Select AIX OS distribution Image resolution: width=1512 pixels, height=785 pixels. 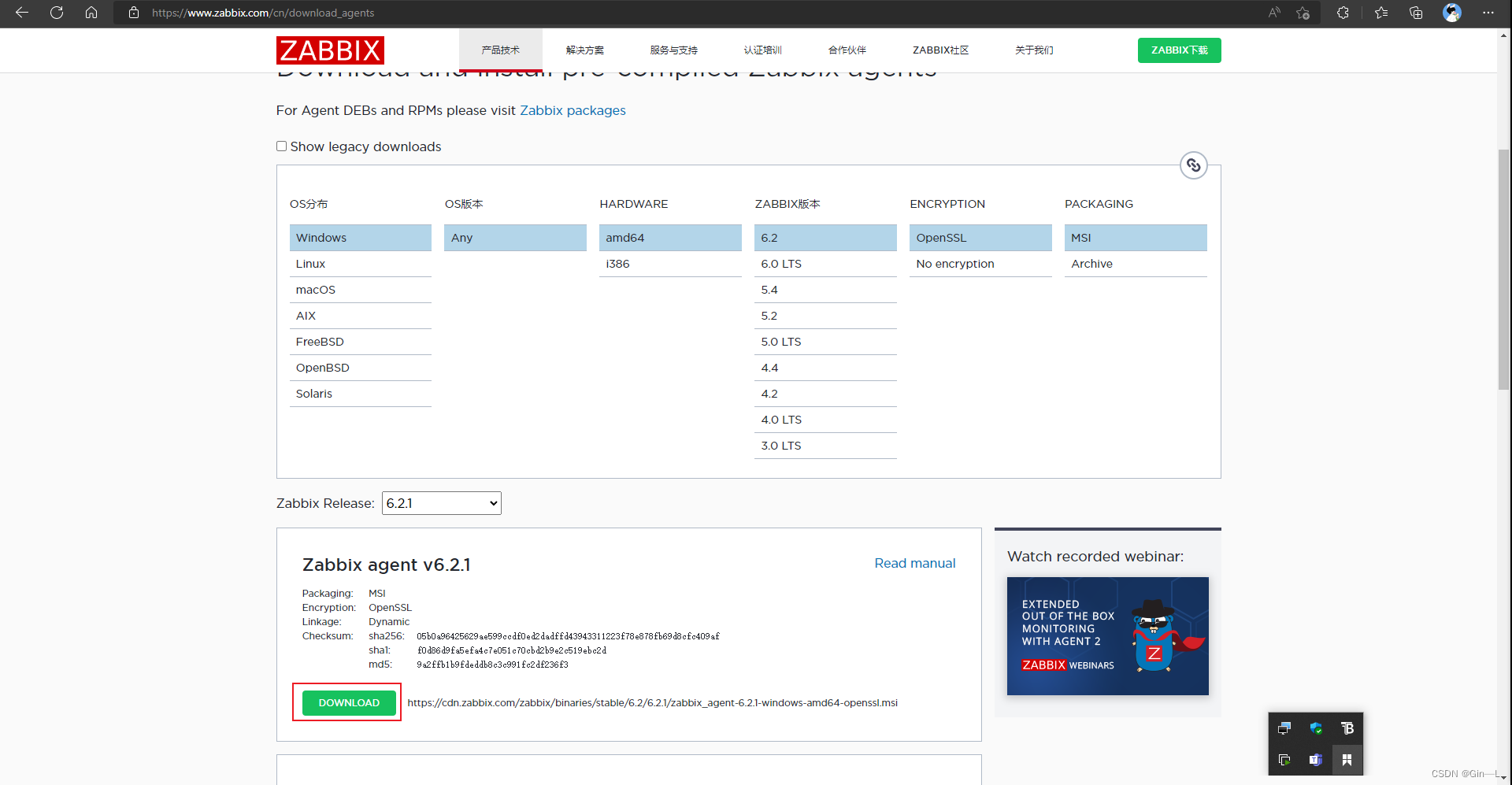click(x=361, y=316)
